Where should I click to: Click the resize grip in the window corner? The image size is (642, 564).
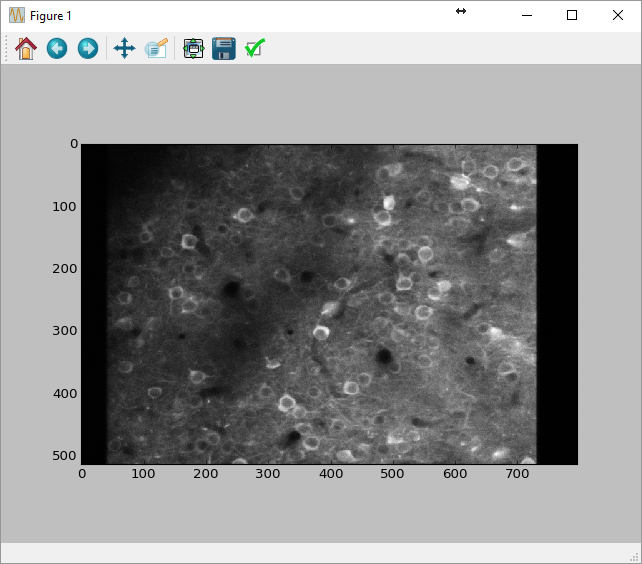pyautogui.click(x=634, y=556)
